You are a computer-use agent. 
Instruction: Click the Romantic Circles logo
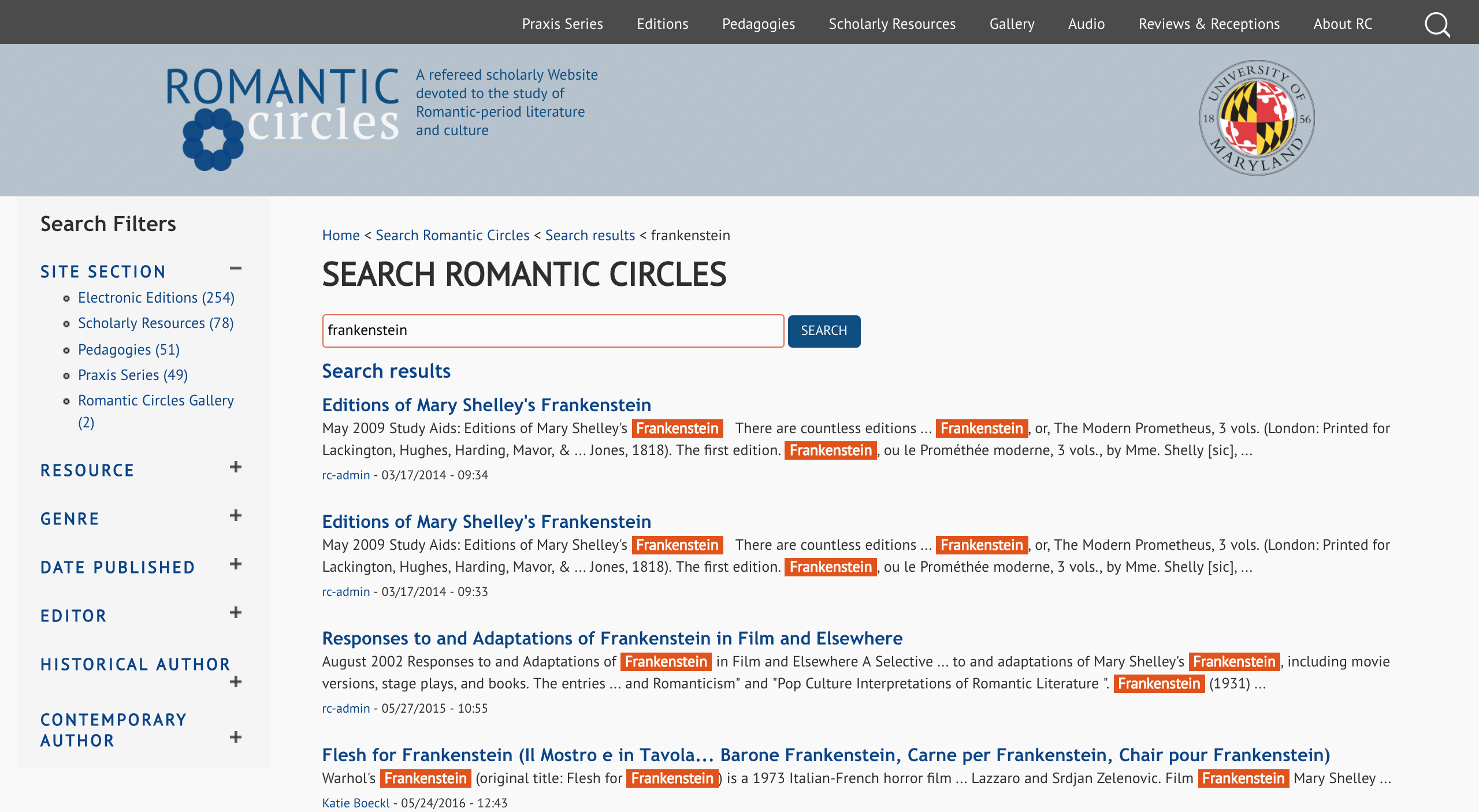tap(283, 117)
